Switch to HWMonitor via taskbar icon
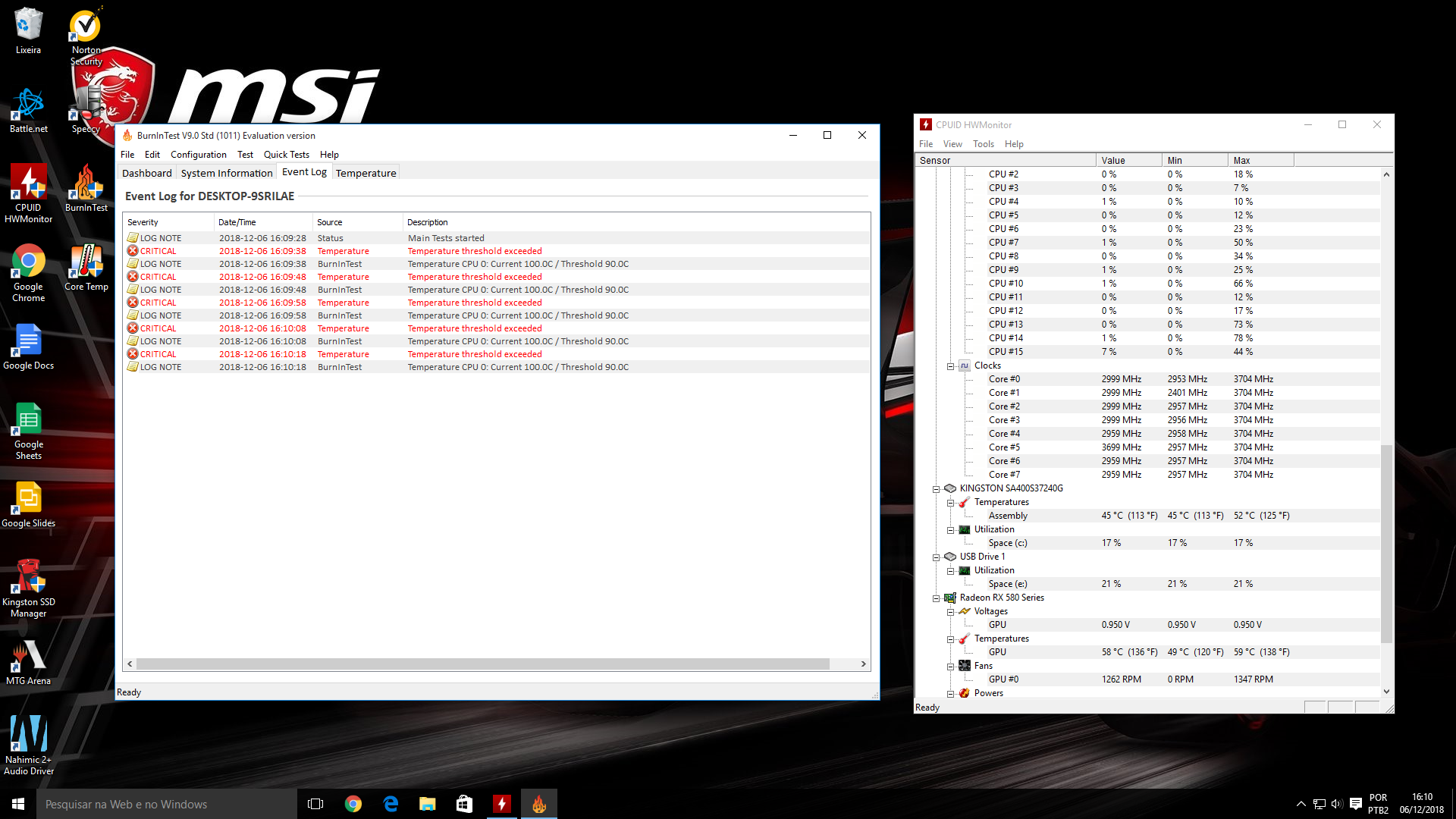This screenshot has height=819, width=1456. pyautogui.click(x=502, y=804)
